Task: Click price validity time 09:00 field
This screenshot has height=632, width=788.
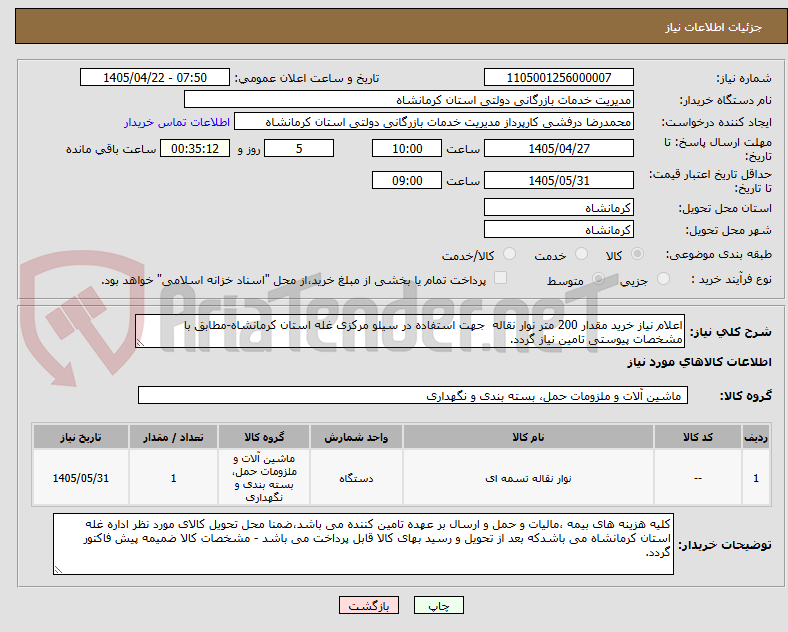Action: tap(407, 180)
